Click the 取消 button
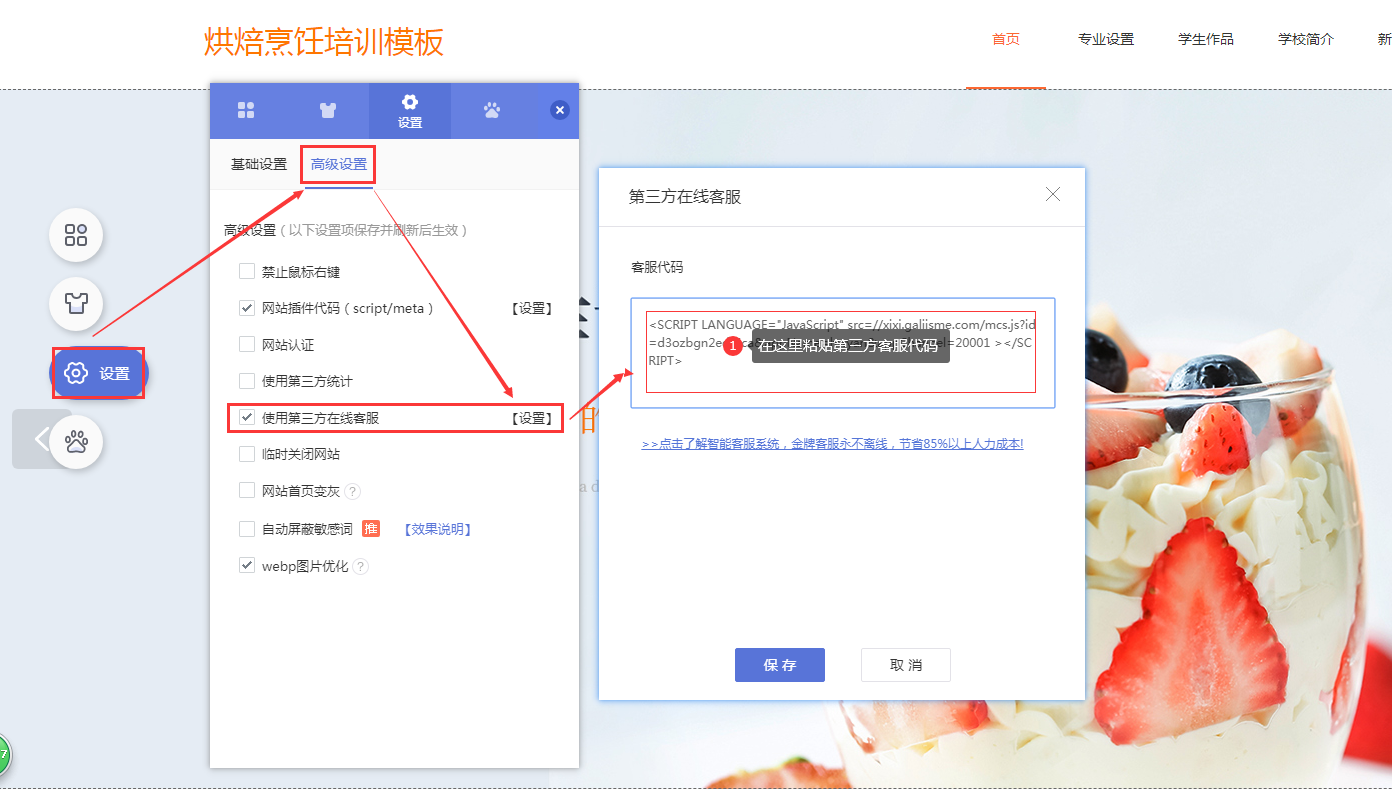 click(906, 665)
